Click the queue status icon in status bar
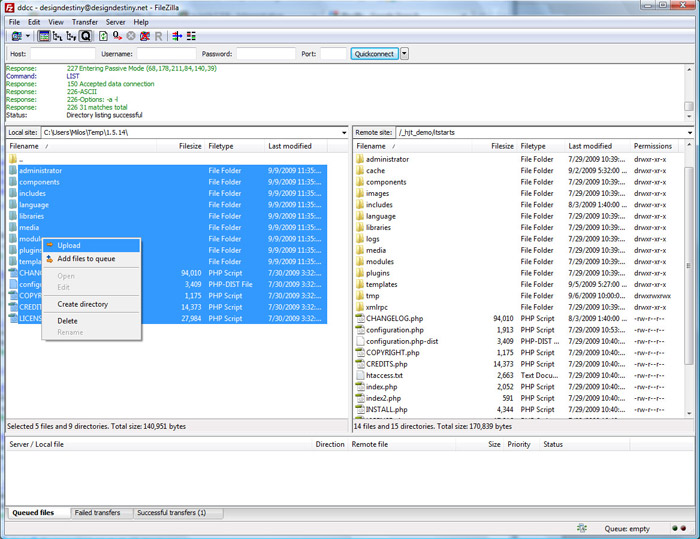 coord(581,528)
